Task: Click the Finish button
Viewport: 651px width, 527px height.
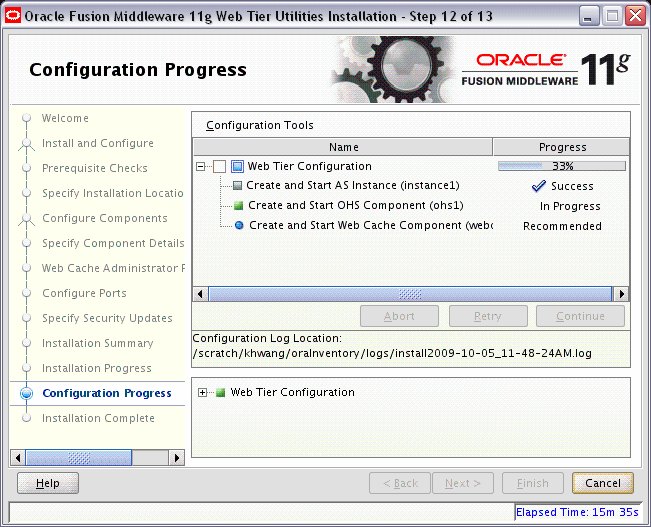Action: point(533,483)
